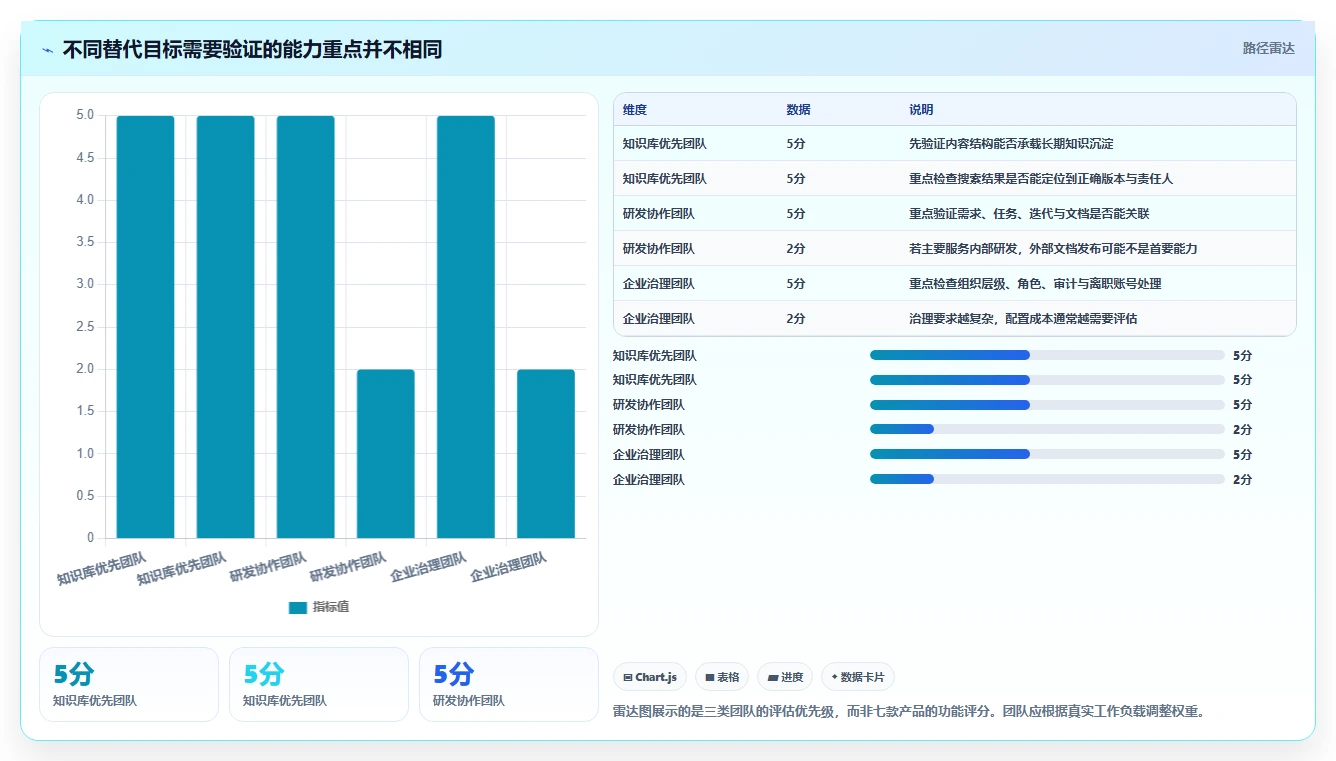Screen dimensions: 1336x761
Task: Click the 维度 column header
Action: coord(635,110)
